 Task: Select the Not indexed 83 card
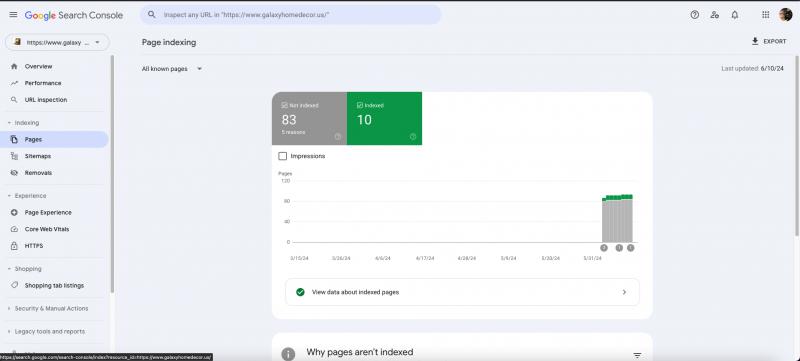(309, 118)
